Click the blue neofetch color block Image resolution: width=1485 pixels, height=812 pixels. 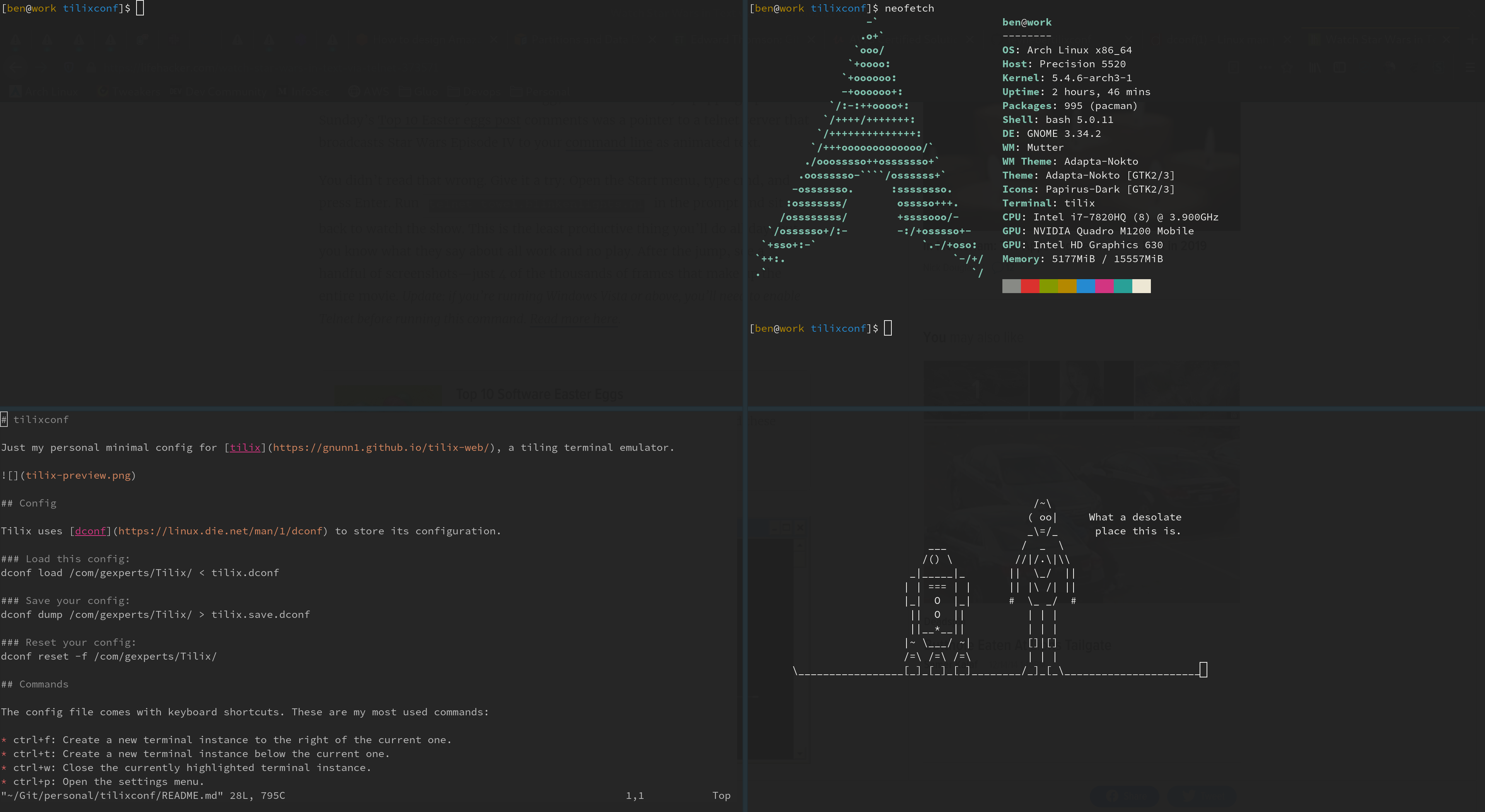coord(1086,286)
